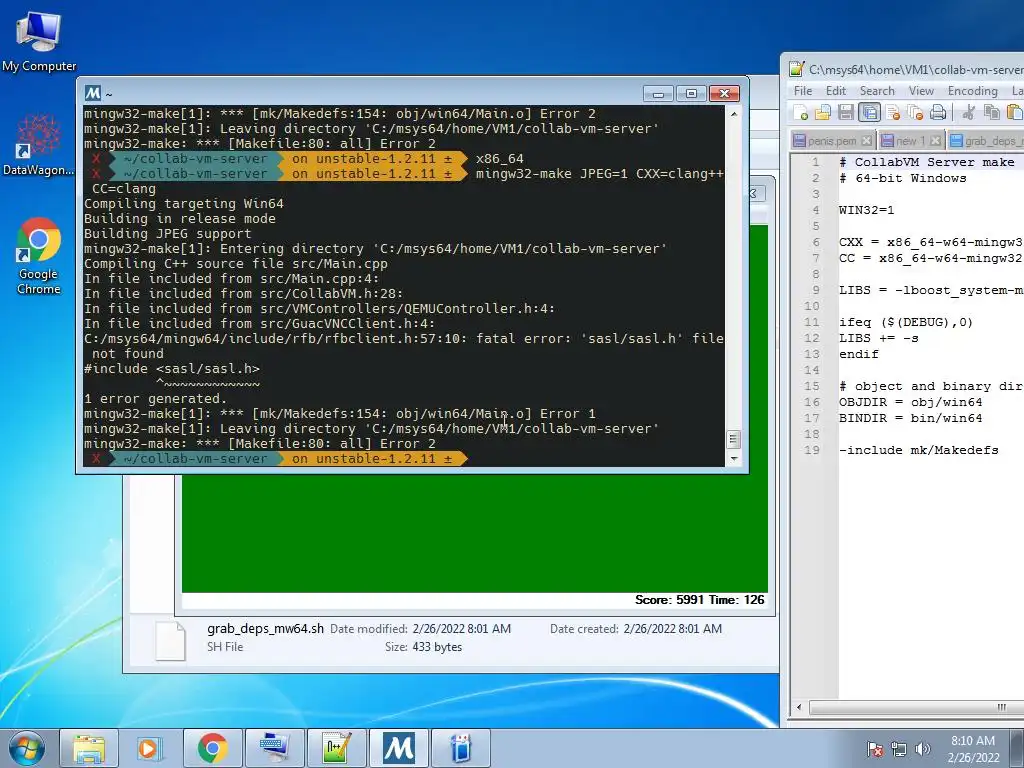
Task: Click the Close All icon in Notepad++
Action: click(x=916, y=113)
